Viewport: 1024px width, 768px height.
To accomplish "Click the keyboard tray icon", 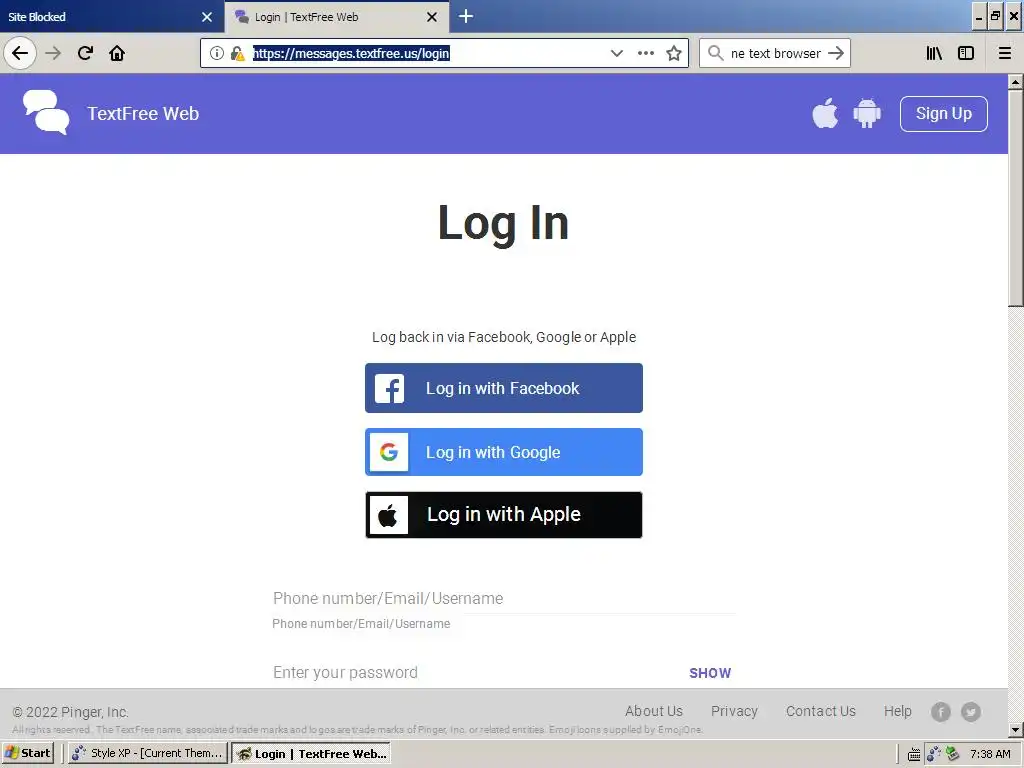I will click(x=914, y=754).
